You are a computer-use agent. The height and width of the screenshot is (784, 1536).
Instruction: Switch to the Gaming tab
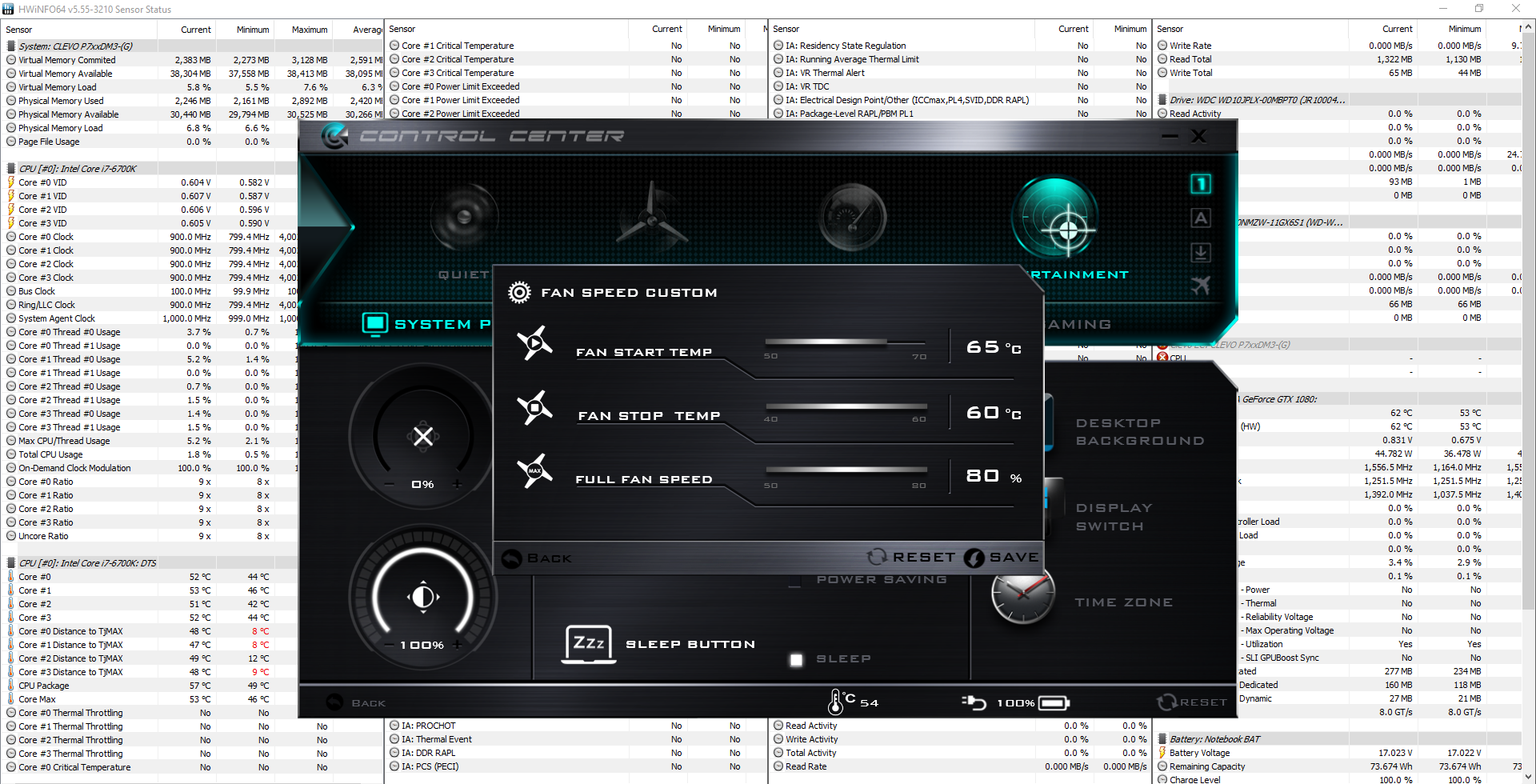pyautogui.click(x=1080, y=324)
